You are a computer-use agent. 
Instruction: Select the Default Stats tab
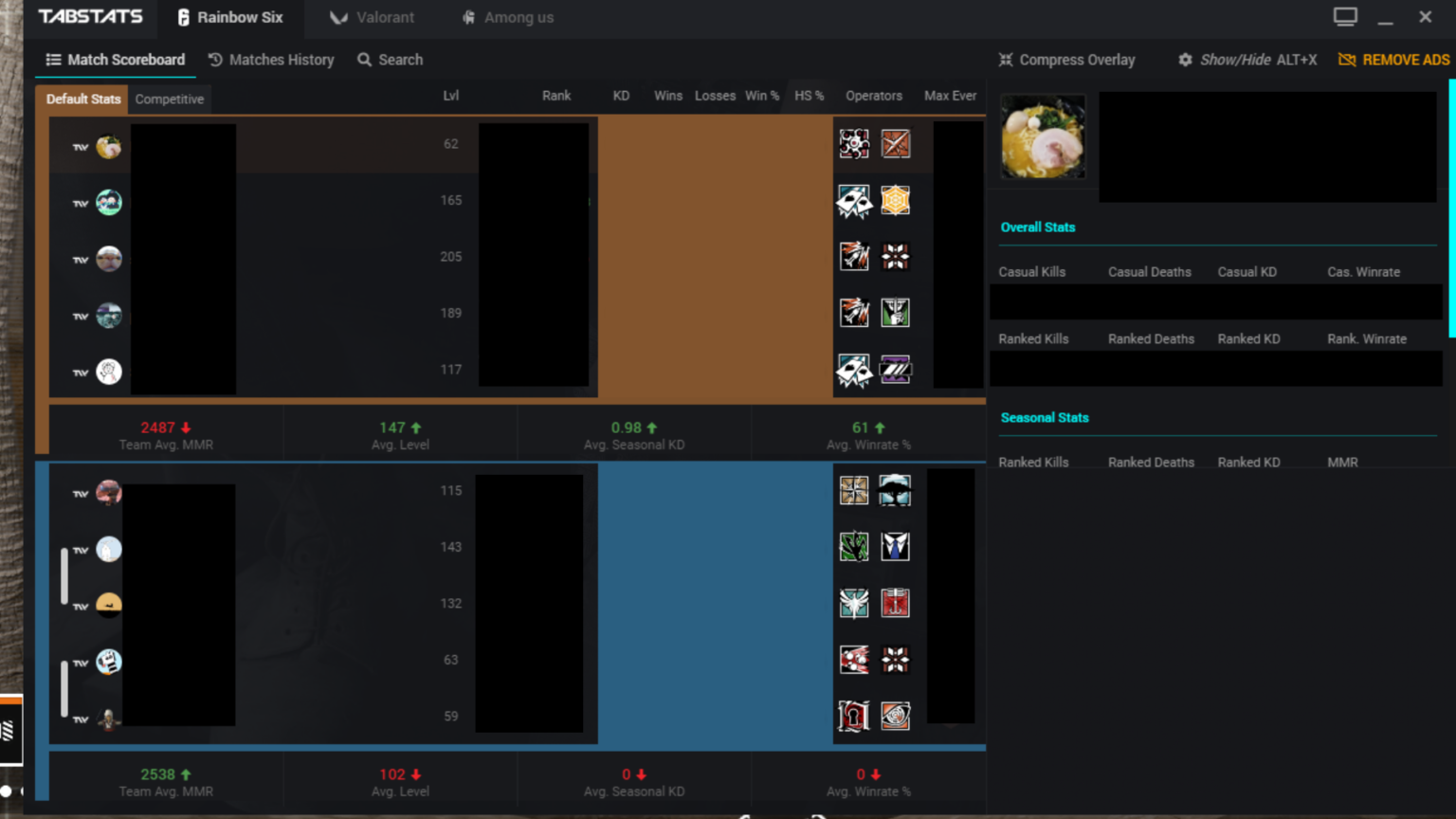coord(83,99)
